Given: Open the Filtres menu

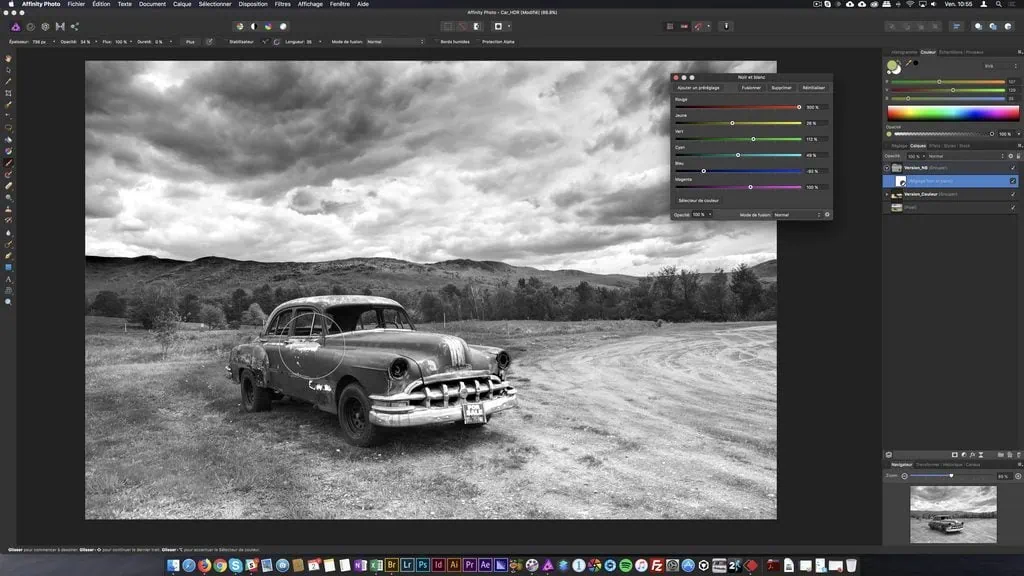Looking at the screenshot, I should [282, 4].
